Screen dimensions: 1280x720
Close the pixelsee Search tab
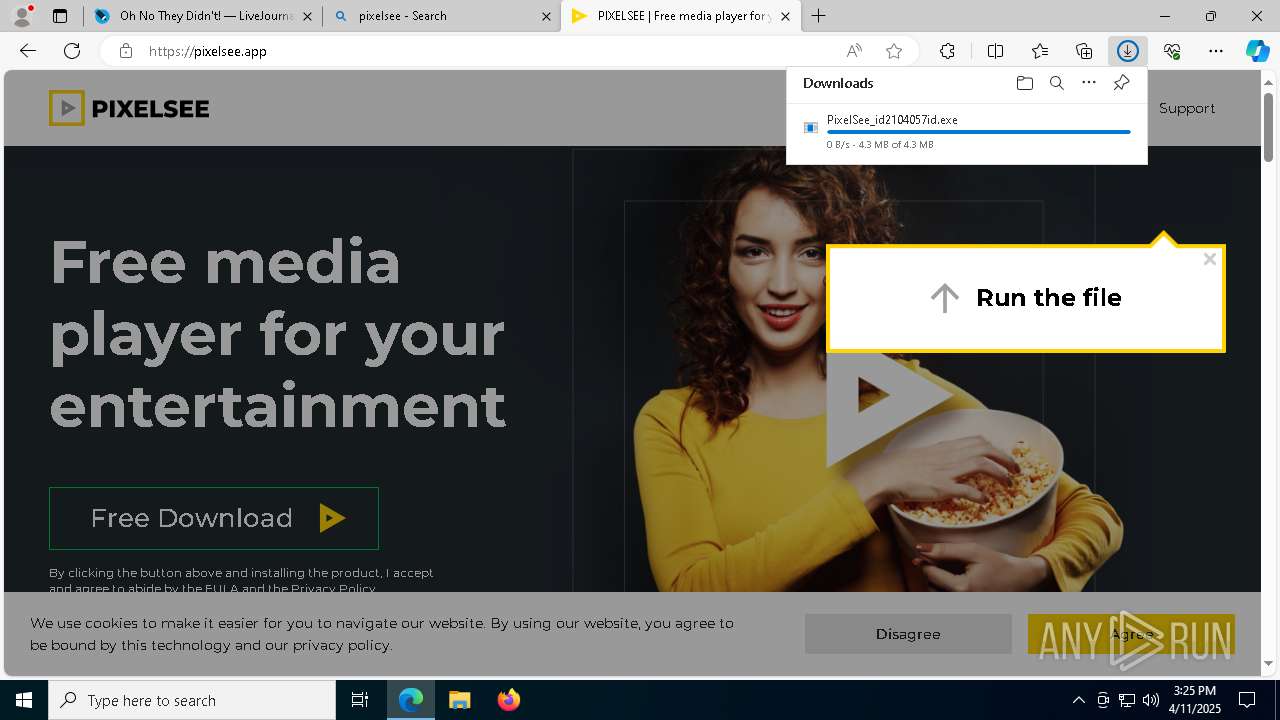click(546, 16)
